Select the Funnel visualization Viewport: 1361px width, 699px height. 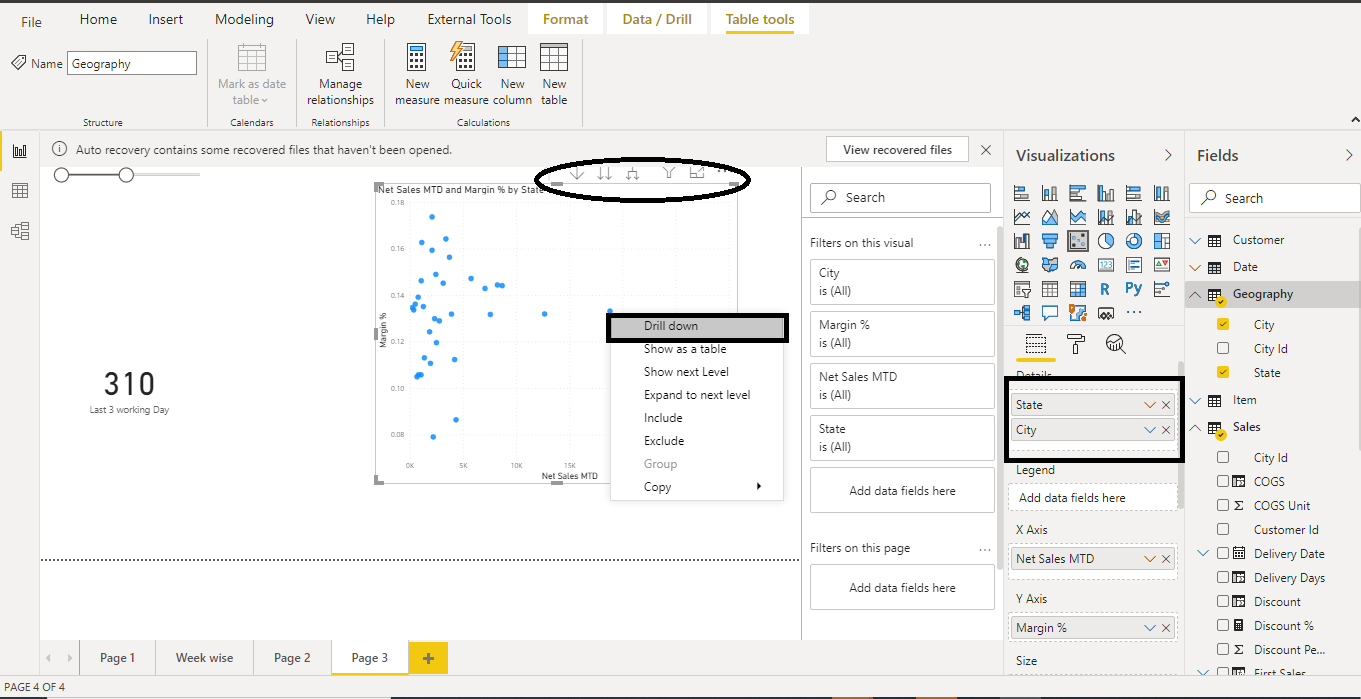click(1050, 241)
